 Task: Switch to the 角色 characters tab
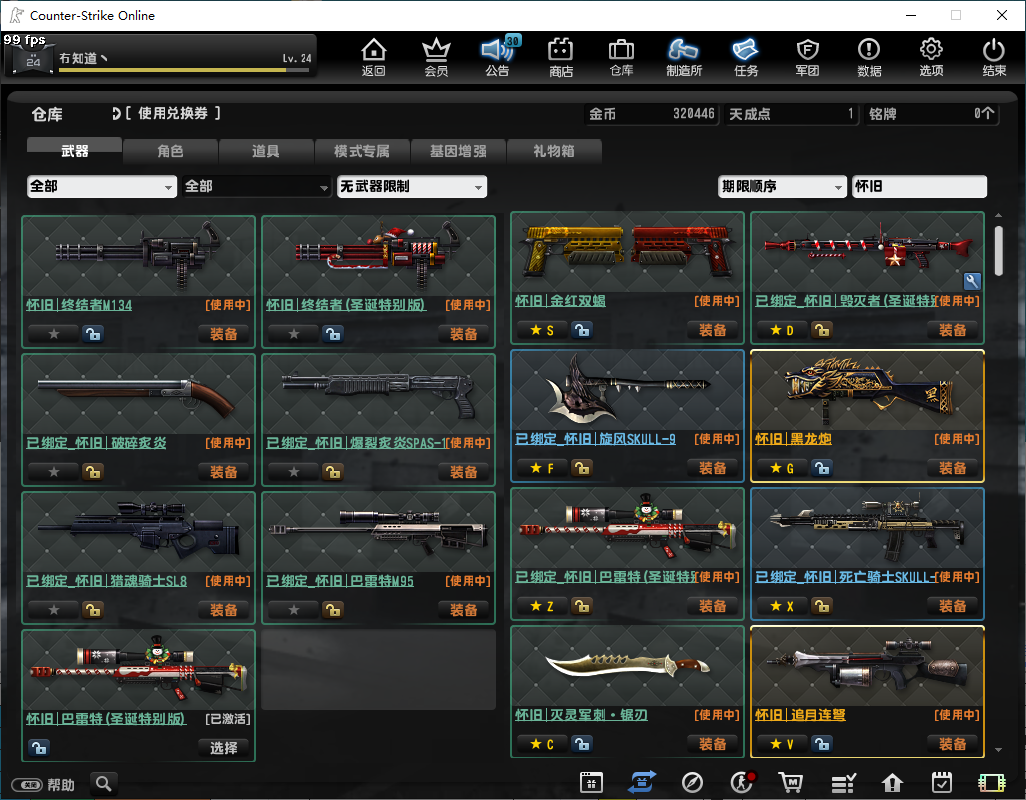coord(170,151)
